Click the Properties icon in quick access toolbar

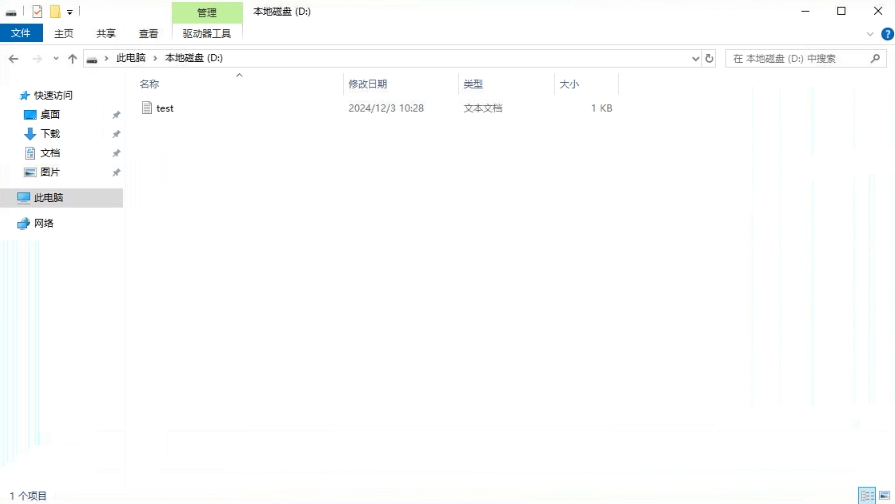37,12
